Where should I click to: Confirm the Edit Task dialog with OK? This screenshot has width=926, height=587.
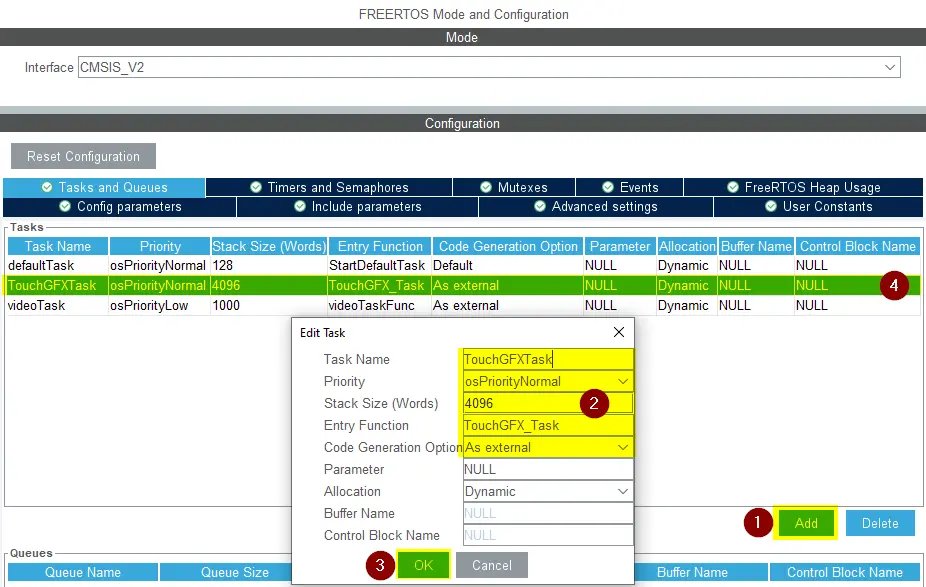(423, 565)
